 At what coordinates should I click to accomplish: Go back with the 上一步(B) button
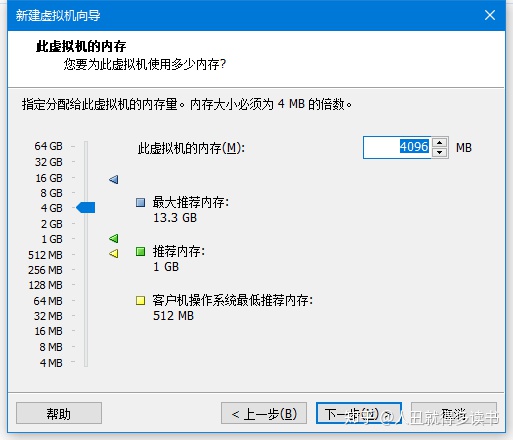coord(264,413)
